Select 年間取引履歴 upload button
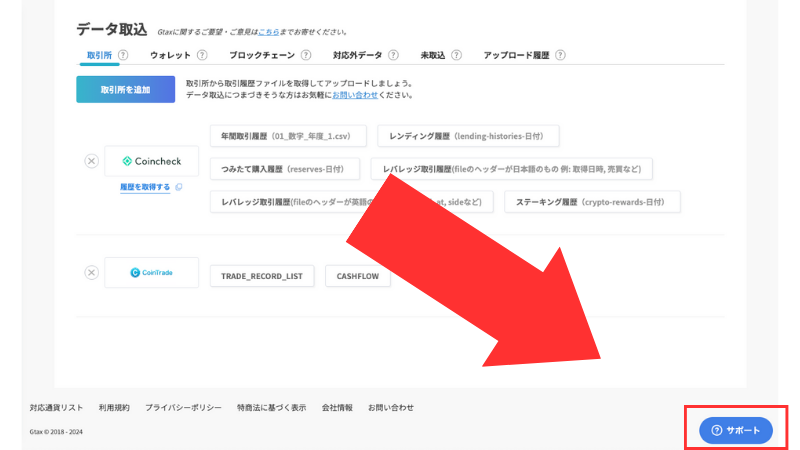The image size is (800, 450). click(x=288, y=136)
